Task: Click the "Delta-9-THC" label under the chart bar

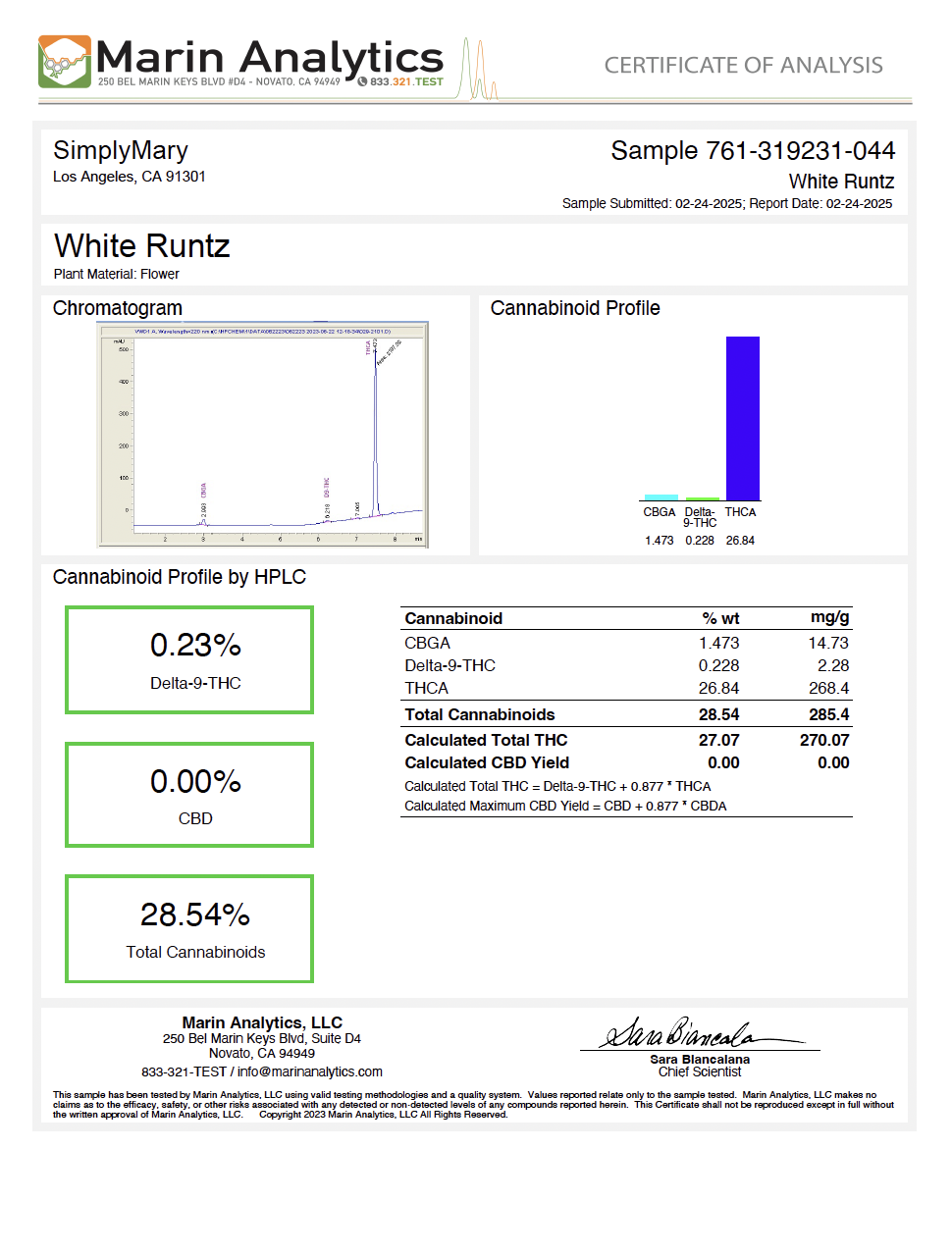Action: 700,517
